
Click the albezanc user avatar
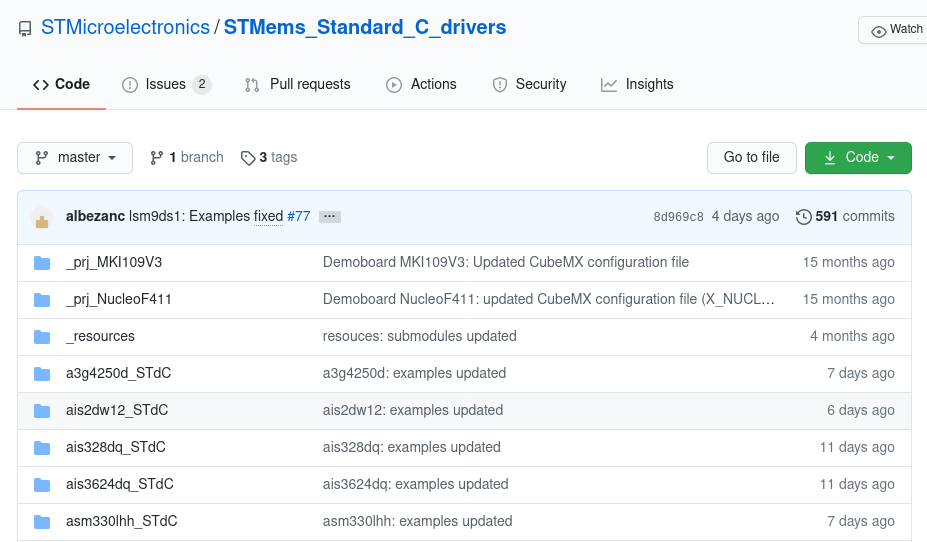[42, 217]
